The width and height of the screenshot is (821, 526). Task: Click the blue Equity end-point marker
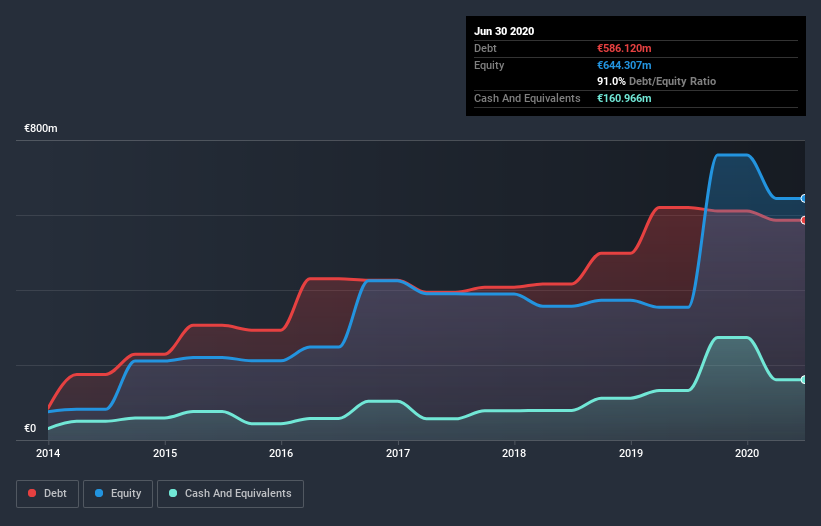(x=804, y=198)
